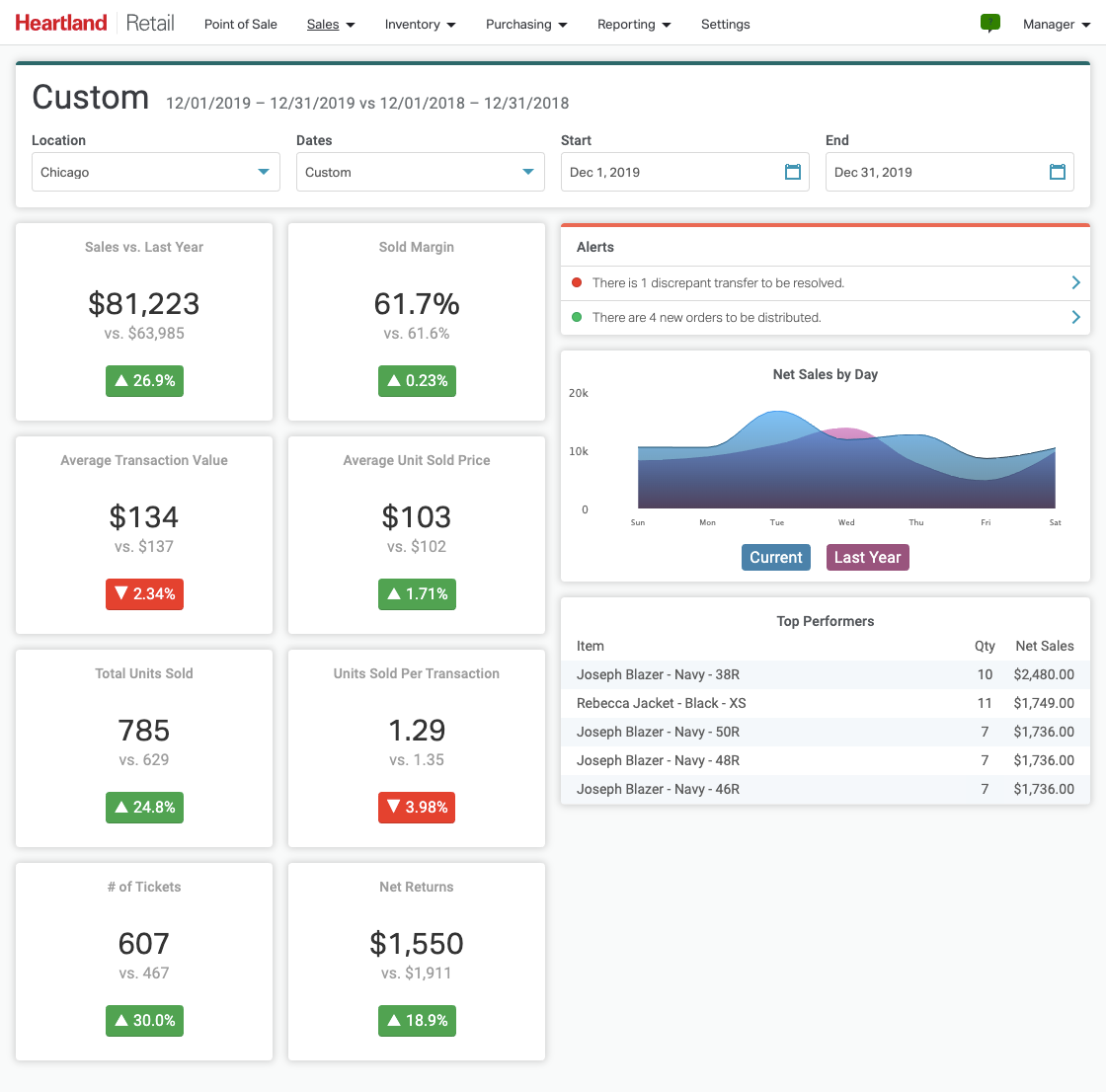The height and width of the screenshot is (1092, 1106).
Task: Open the Settings page
Action: click(x=725, y=24)
